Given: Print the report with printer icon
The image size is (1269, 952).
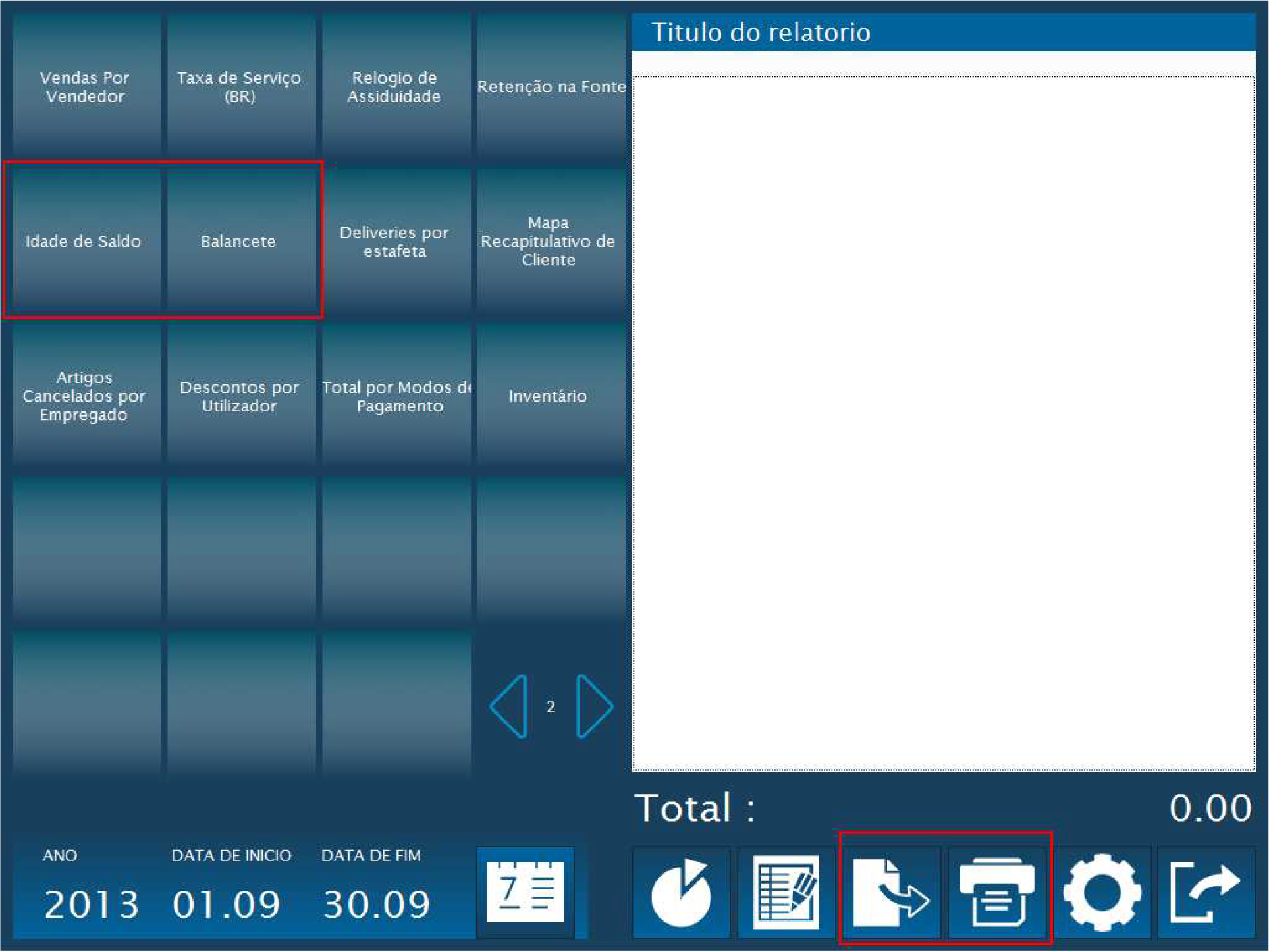Looking at the screenshot, I should tap(996, 892).
